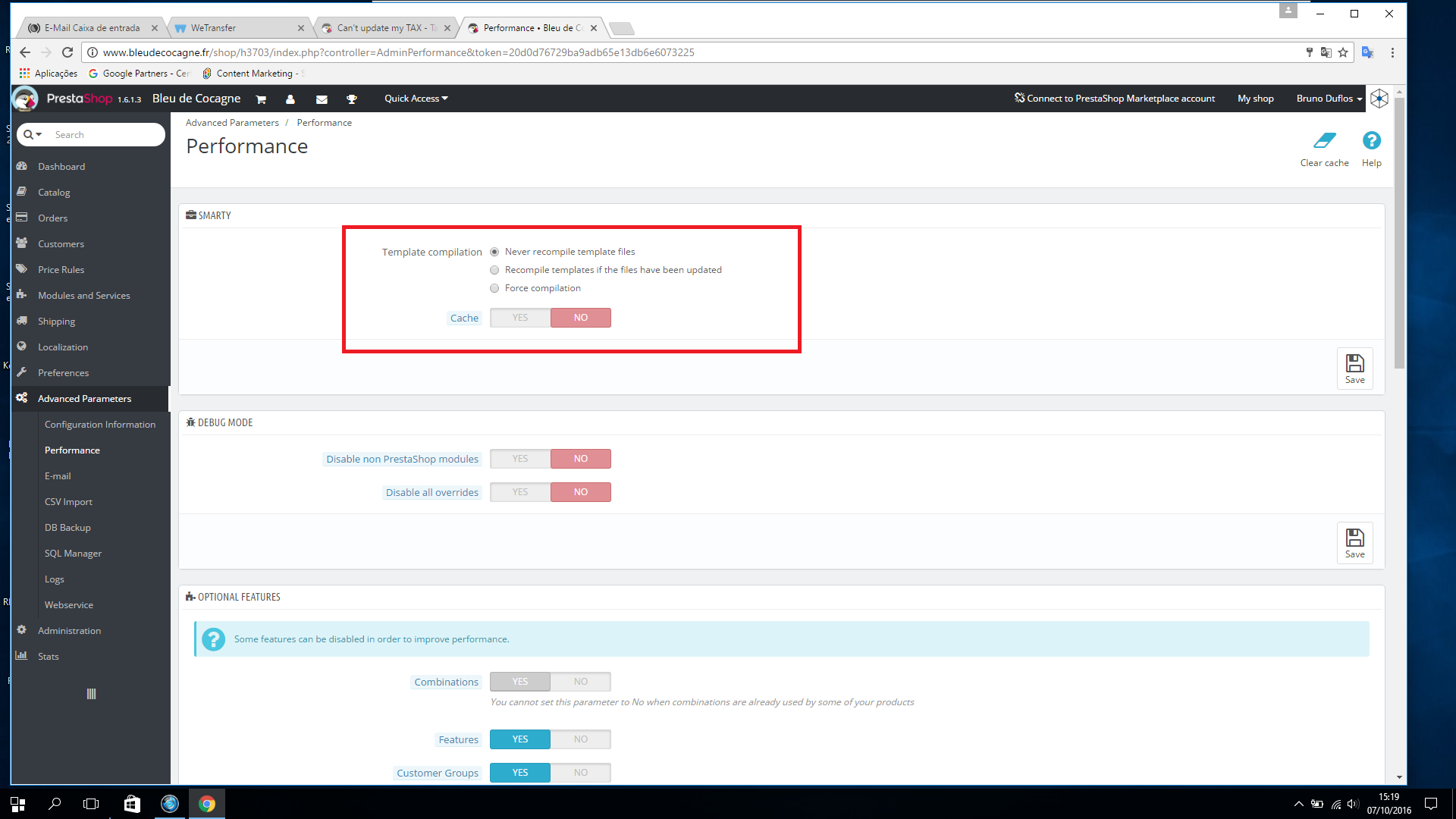Switch Cache toggle to YES
Image resolution: width=1456 pixels, height=819 pixels.
point(520,318)
